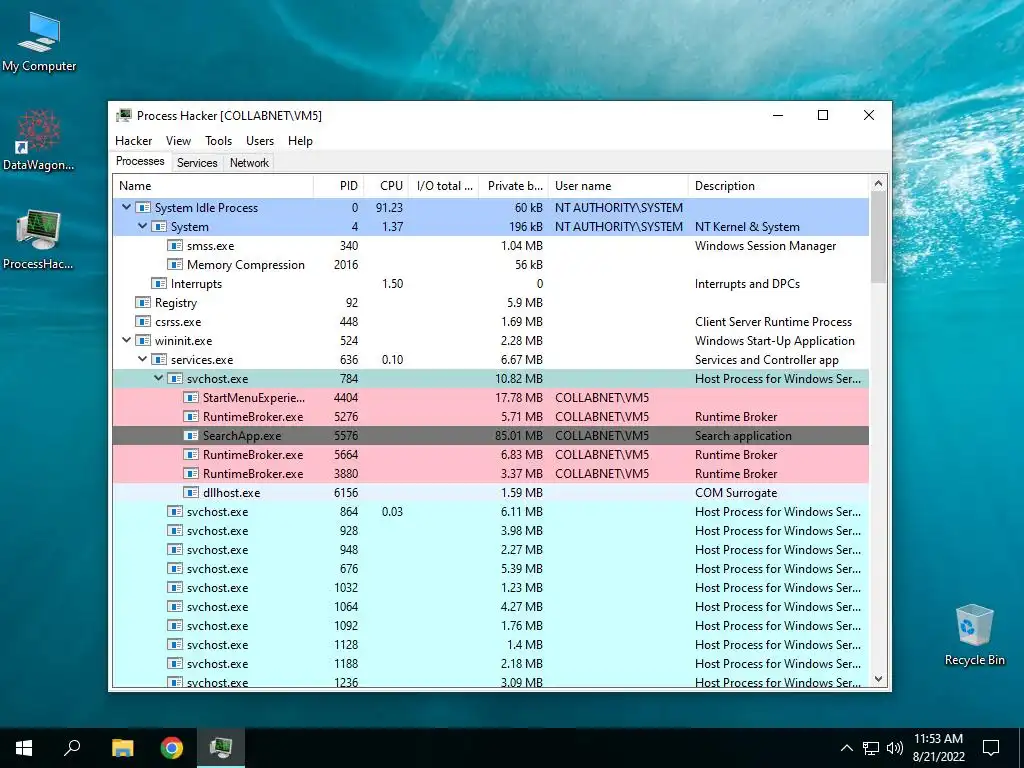Sort by Description column header

click(779, 185)
